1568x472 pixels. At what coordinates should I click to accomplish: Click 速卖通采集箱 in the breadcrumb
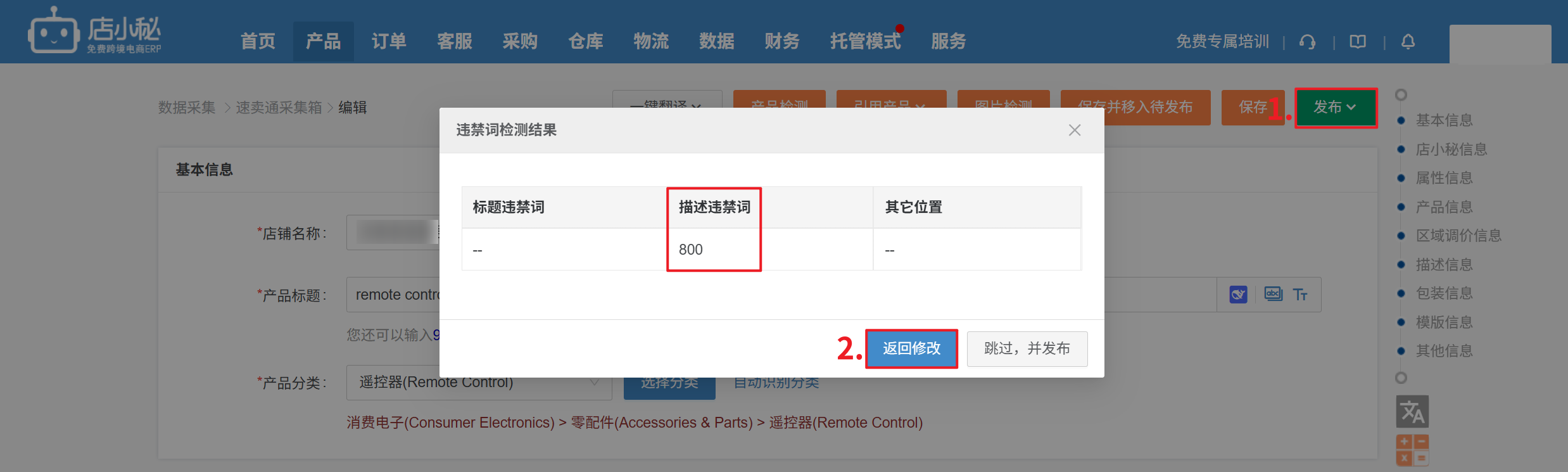tap(279, 108)
